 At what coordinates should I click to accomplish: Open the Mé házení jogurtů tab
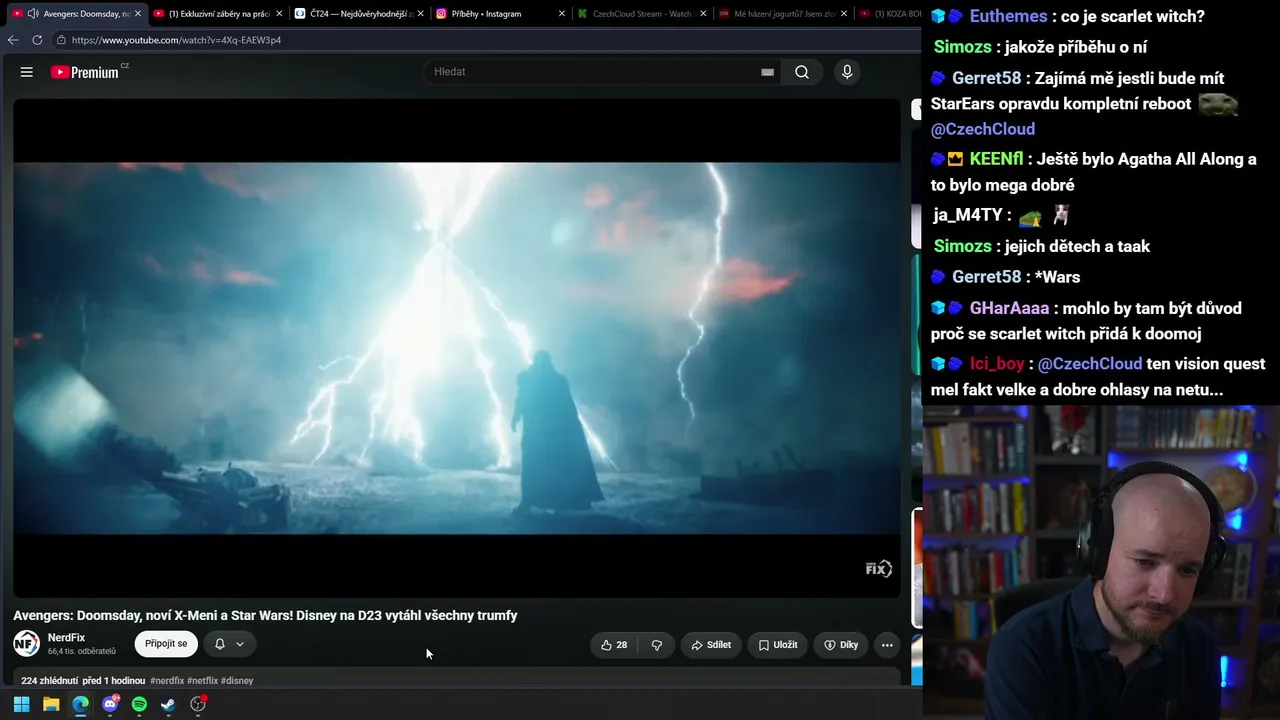point(783,14)
